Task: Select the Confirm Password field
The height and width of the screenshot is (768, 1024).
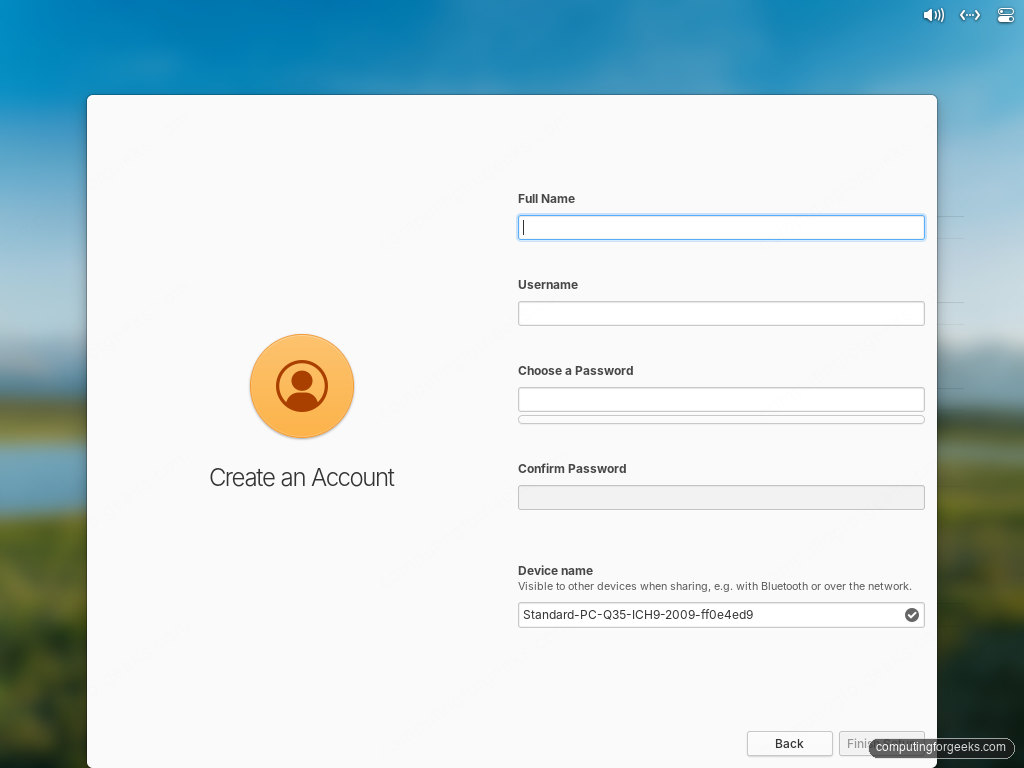Action: click(721, 498)
